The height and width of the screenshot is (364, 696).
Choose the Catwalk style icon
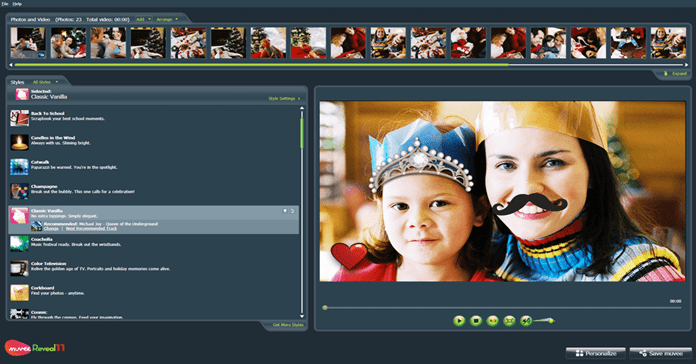(20, 167)
